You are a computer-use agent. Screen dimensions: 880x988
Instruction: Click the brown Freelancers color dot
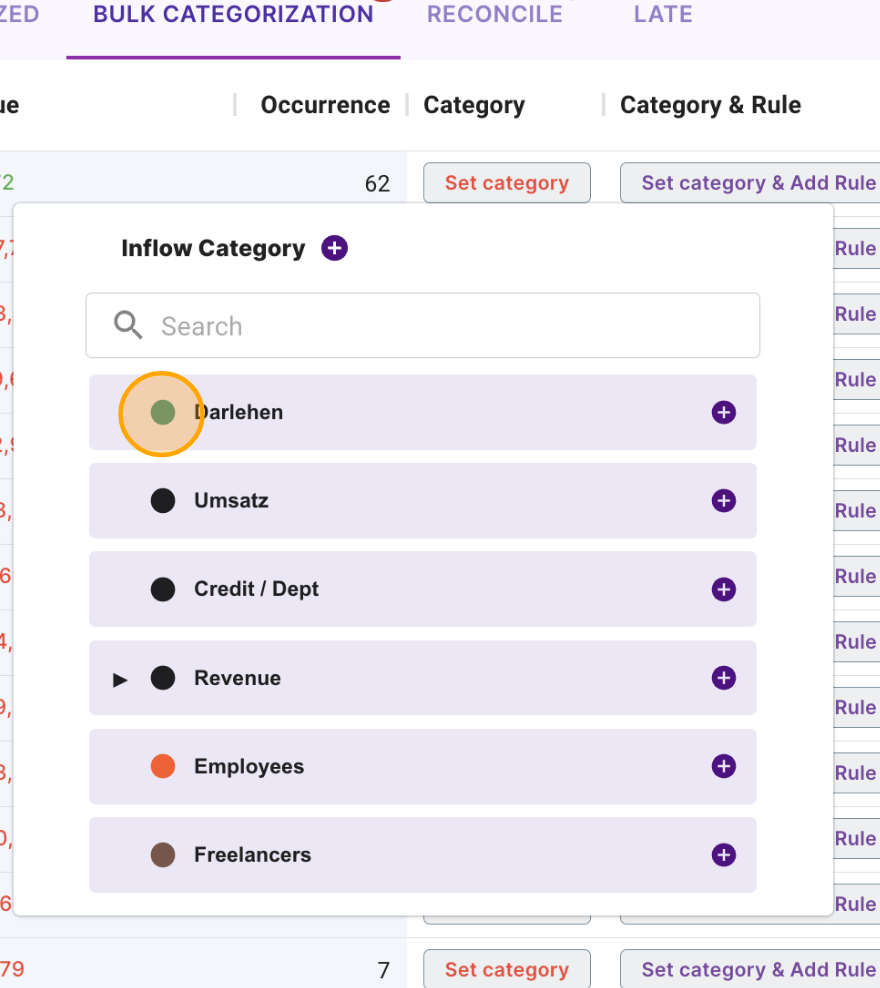tap(163, 855)
